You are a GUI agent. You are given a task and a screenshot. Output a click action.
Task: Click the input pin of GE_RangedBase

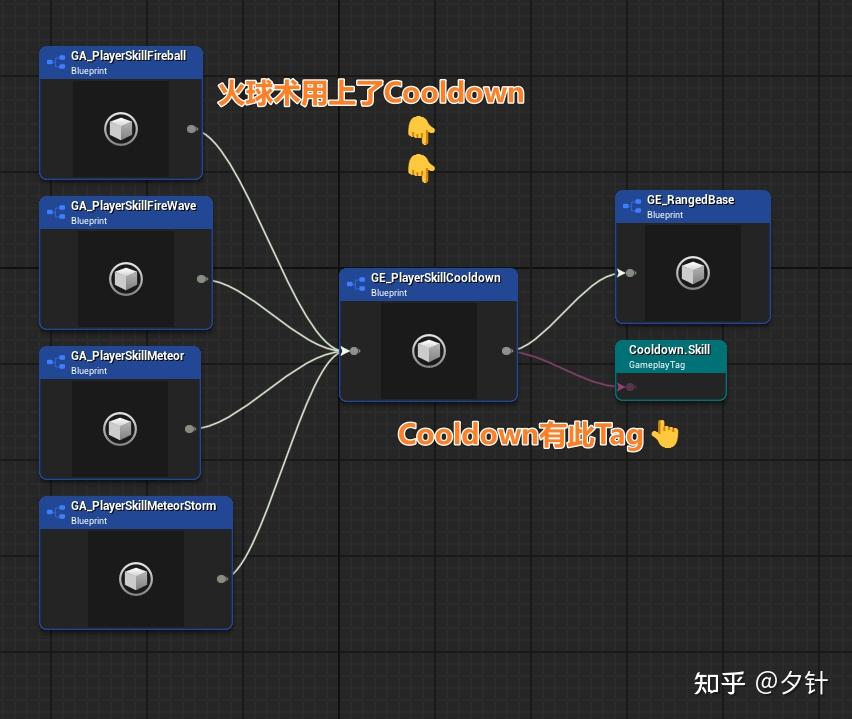pyautogui.click(x=630, y=273)
